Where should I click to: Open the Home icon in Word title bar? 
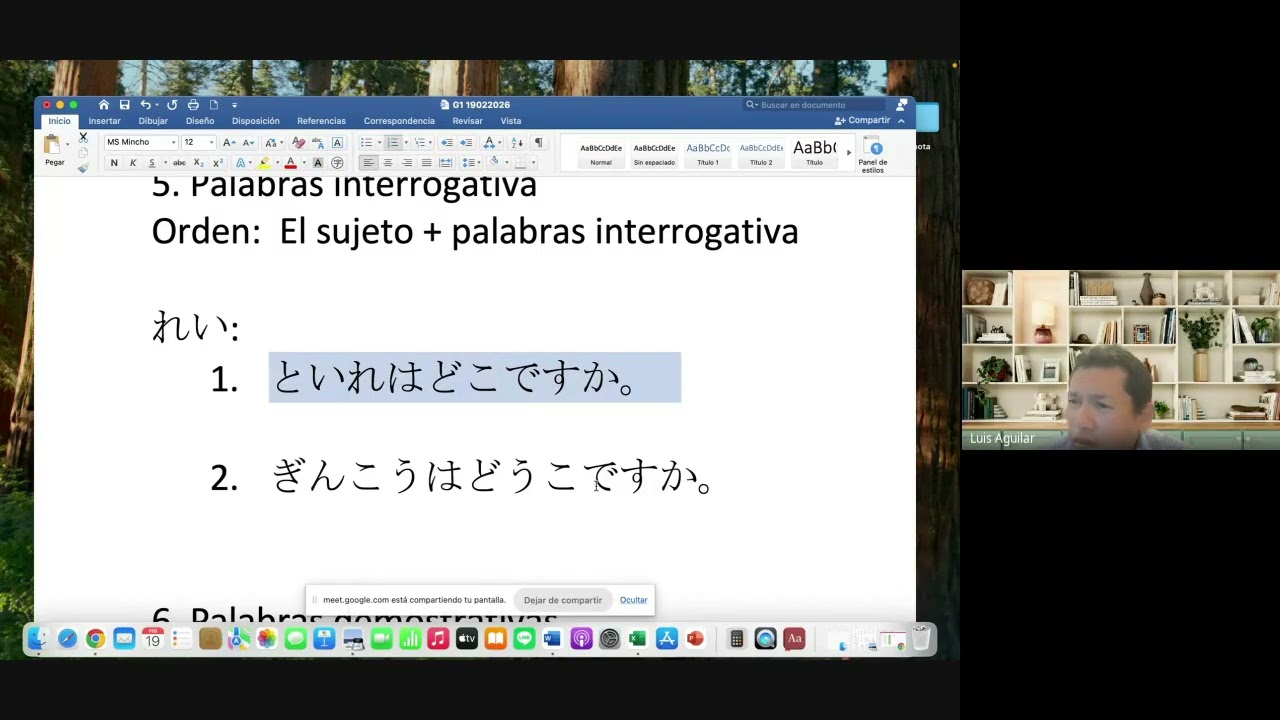(104, 105)
